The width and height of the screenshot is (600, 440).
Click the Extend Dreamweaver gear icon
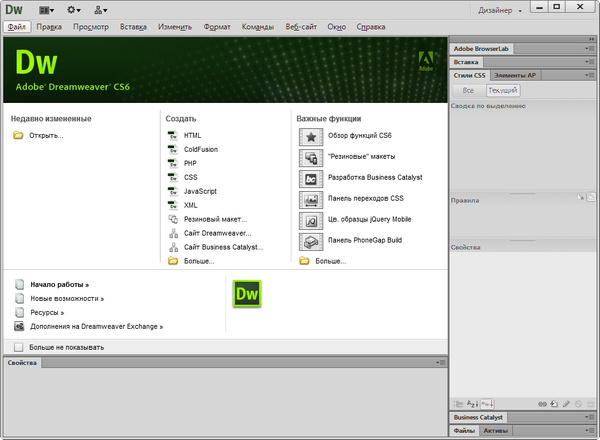73,9
